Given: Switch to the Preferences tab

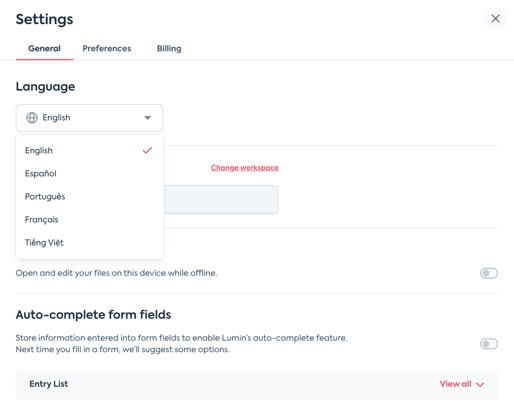Looking at the screenshot, I should tap(107, 49).
